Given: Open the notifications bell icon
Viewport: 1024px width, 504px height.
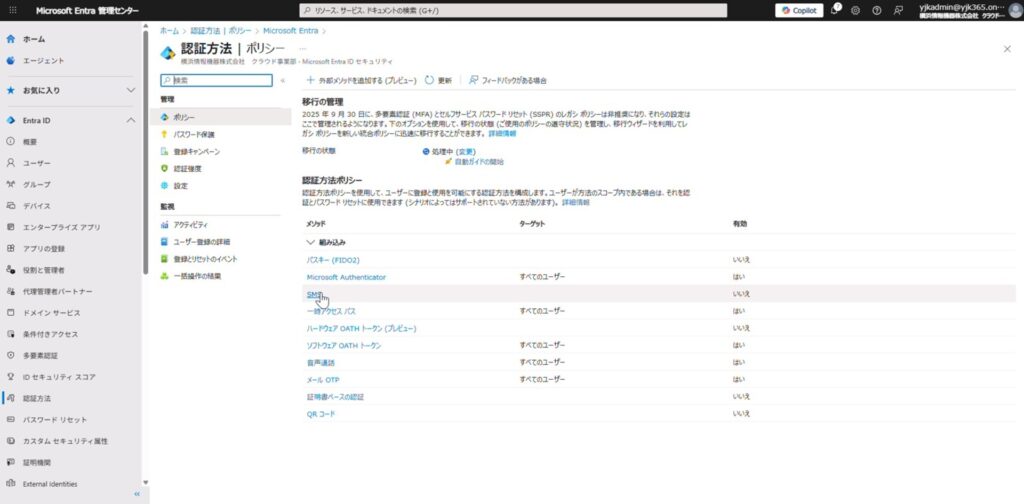Looking at the screenshot, I should coord(834,10).
